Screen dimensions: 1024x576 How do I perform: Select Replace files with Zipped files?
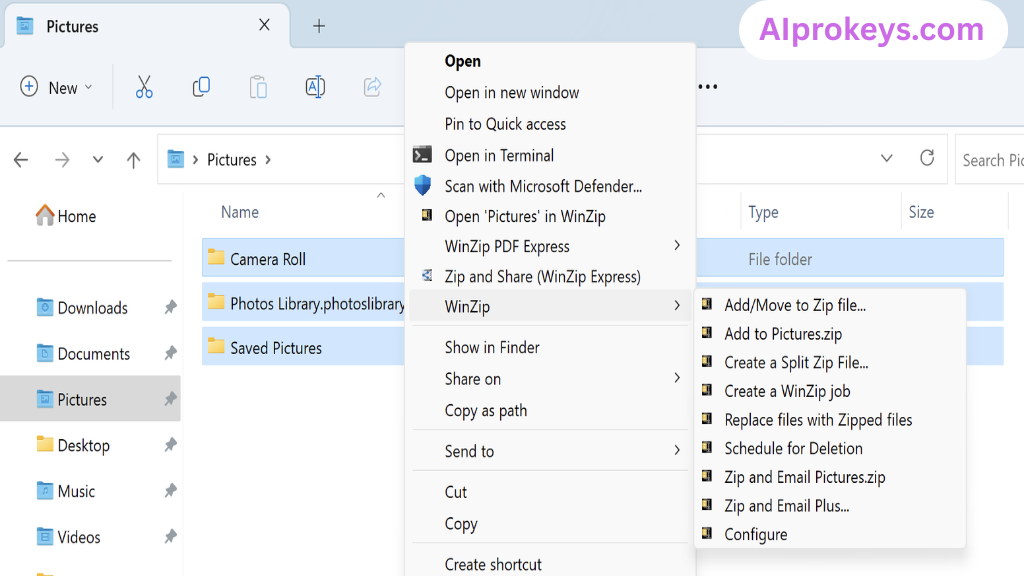[x=818, y=420]
